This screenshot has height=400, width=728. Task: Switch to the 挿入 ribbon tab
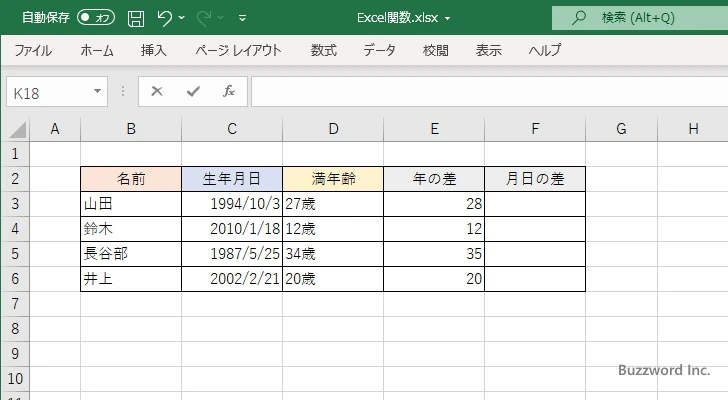coord(154,50)
